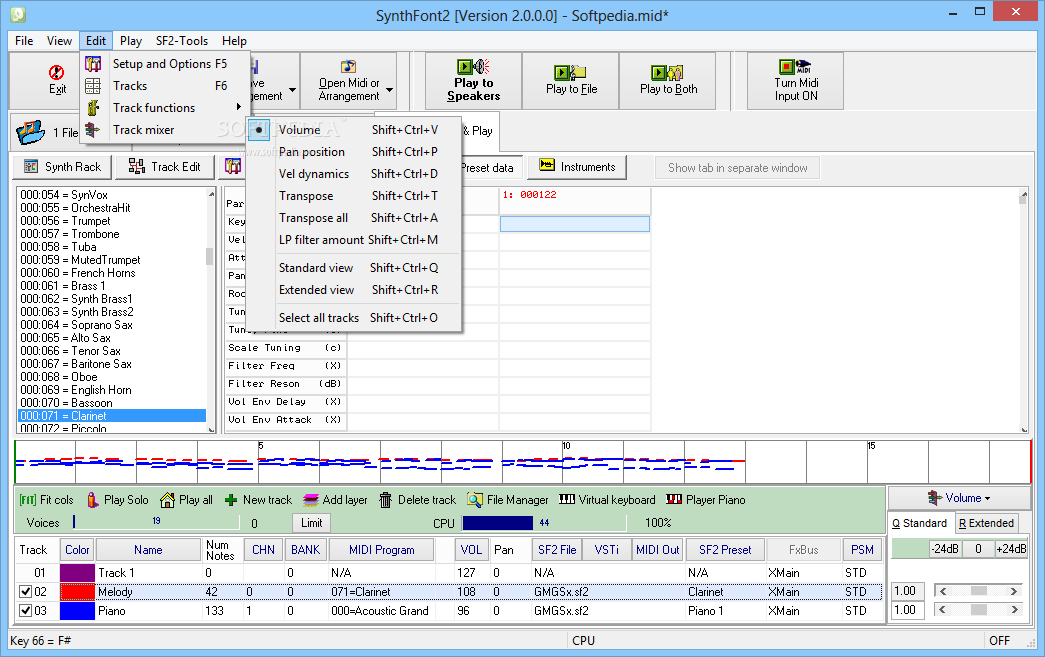
Task: Open the Edit menu
Action: [x=96, y=41]
